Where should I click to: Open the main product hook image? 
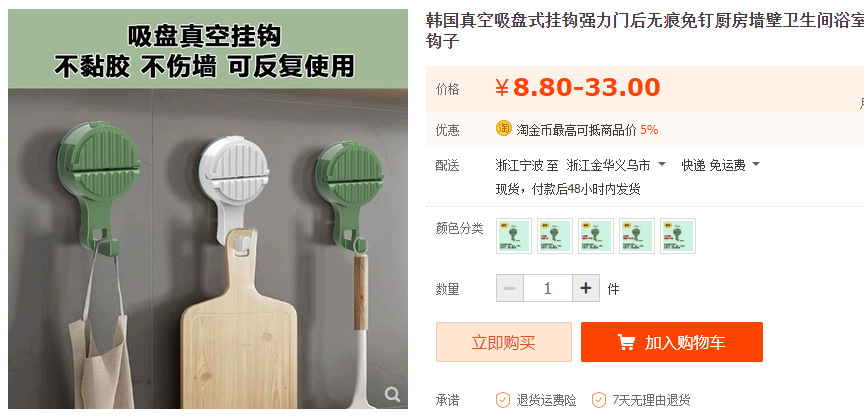click(x=208, y=209)
